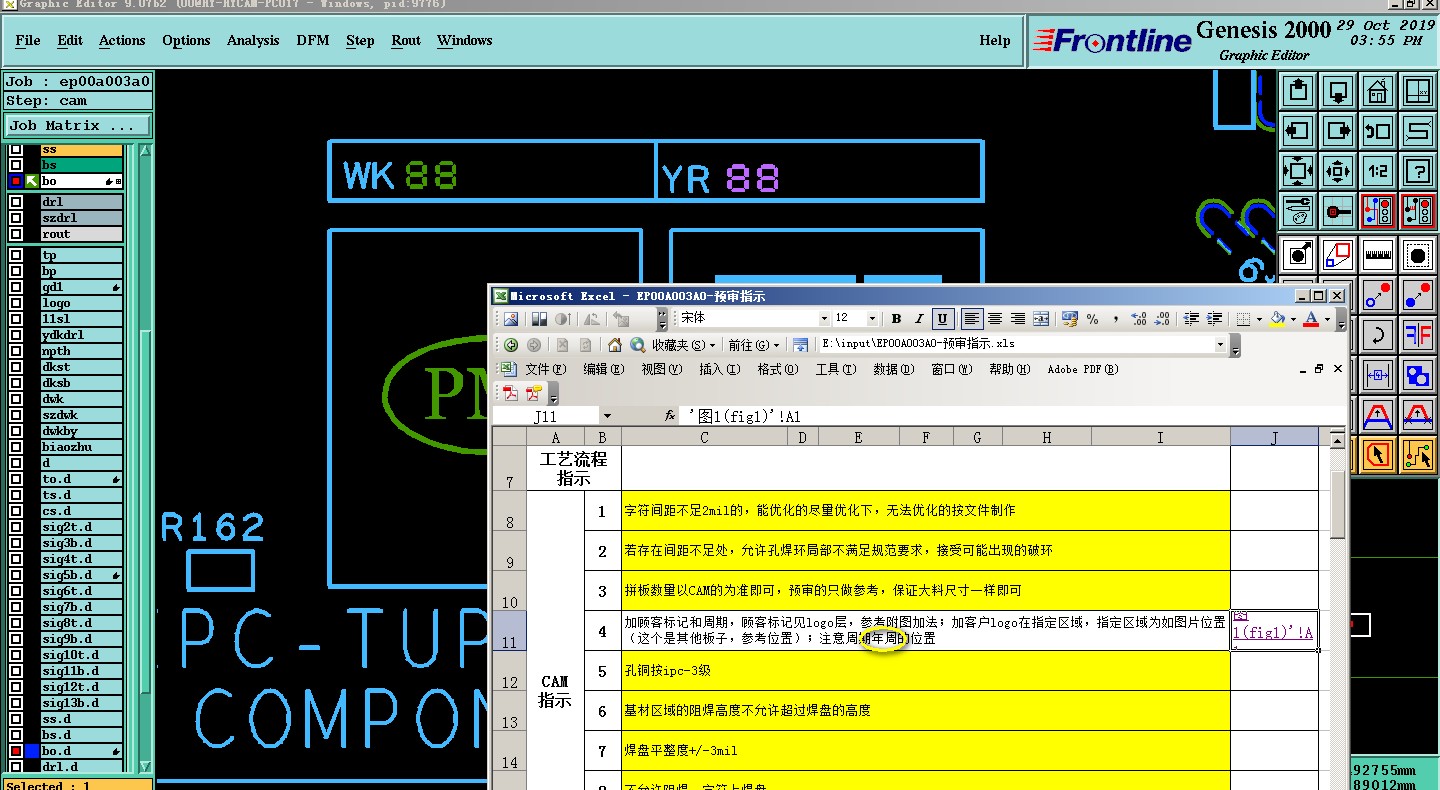Viewport: 1440px width, 790px height.
Task: Open the fill color dropdown arrow
Action: point(1291,319)
